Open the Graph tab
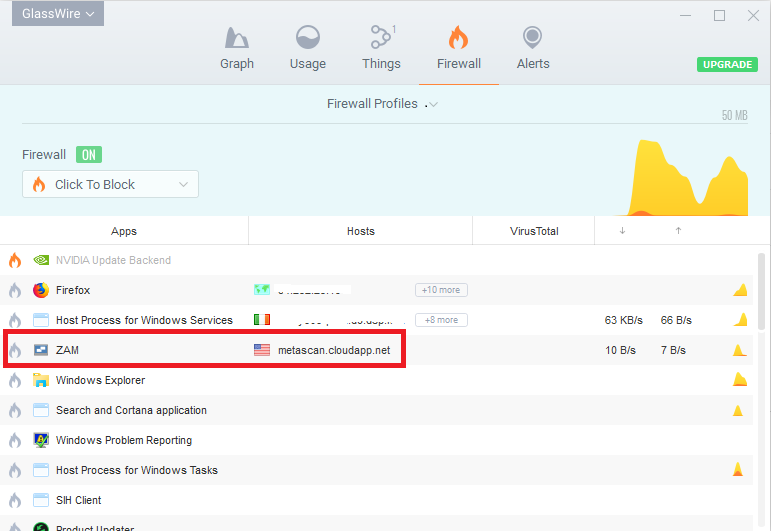 [237, 49]
